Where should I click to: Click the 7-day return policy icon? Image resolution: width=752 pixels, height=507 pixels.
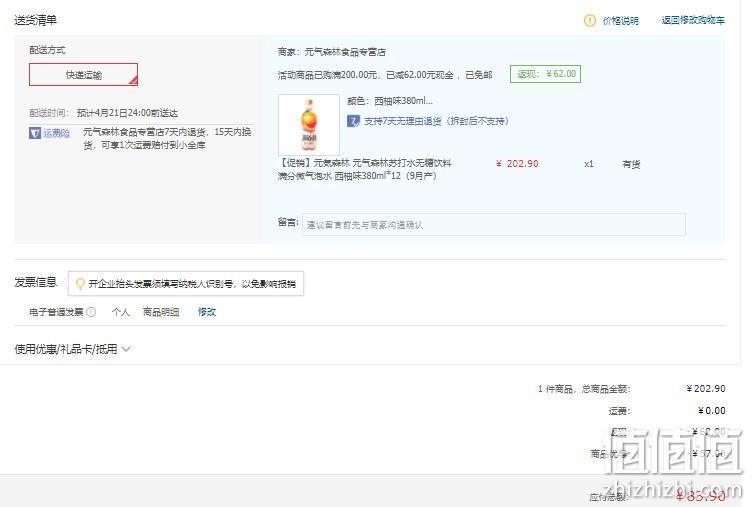click(353, 121)
